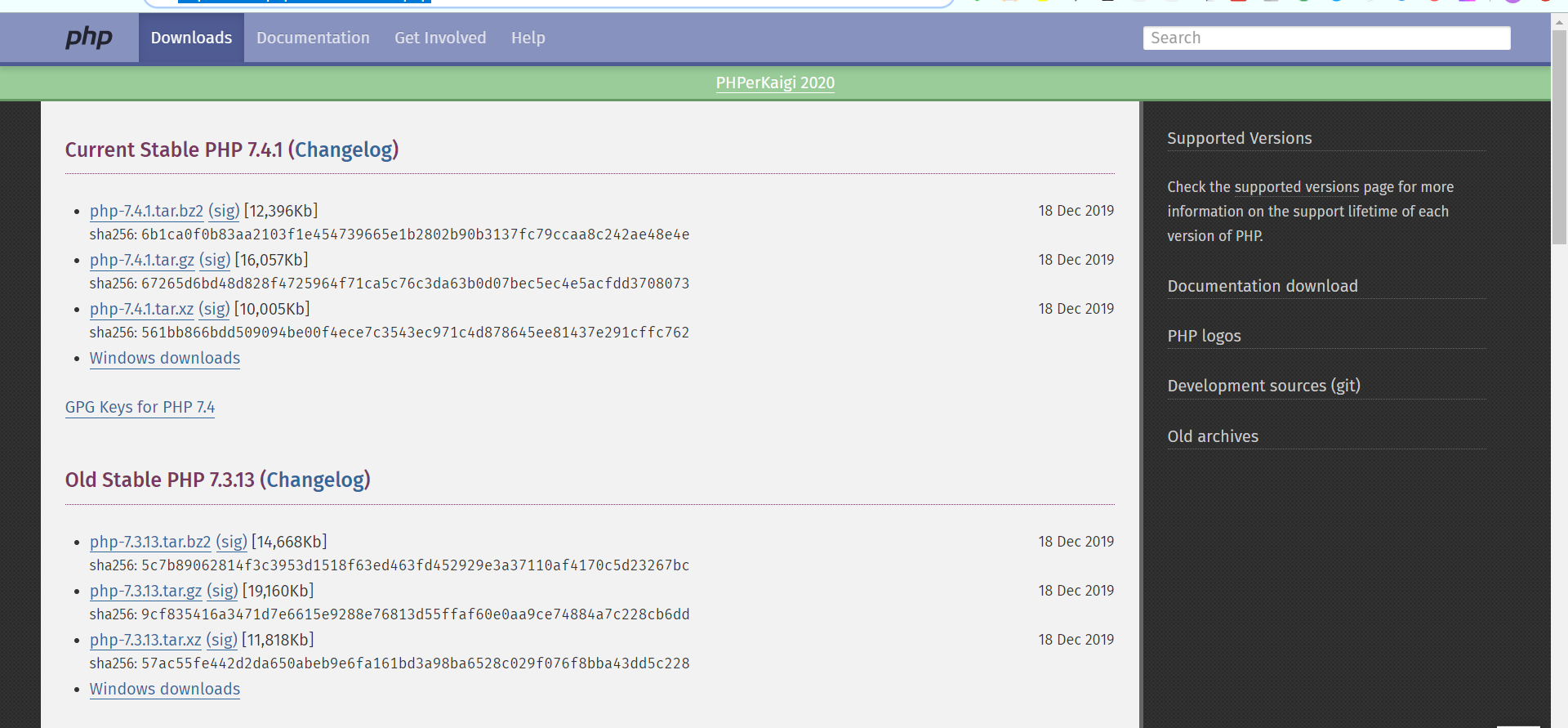The height and width of the screenshot is (728, 1568).
Task: Click the sha256 hash for php-7.4.1.tar.gz
Action: 415,284
